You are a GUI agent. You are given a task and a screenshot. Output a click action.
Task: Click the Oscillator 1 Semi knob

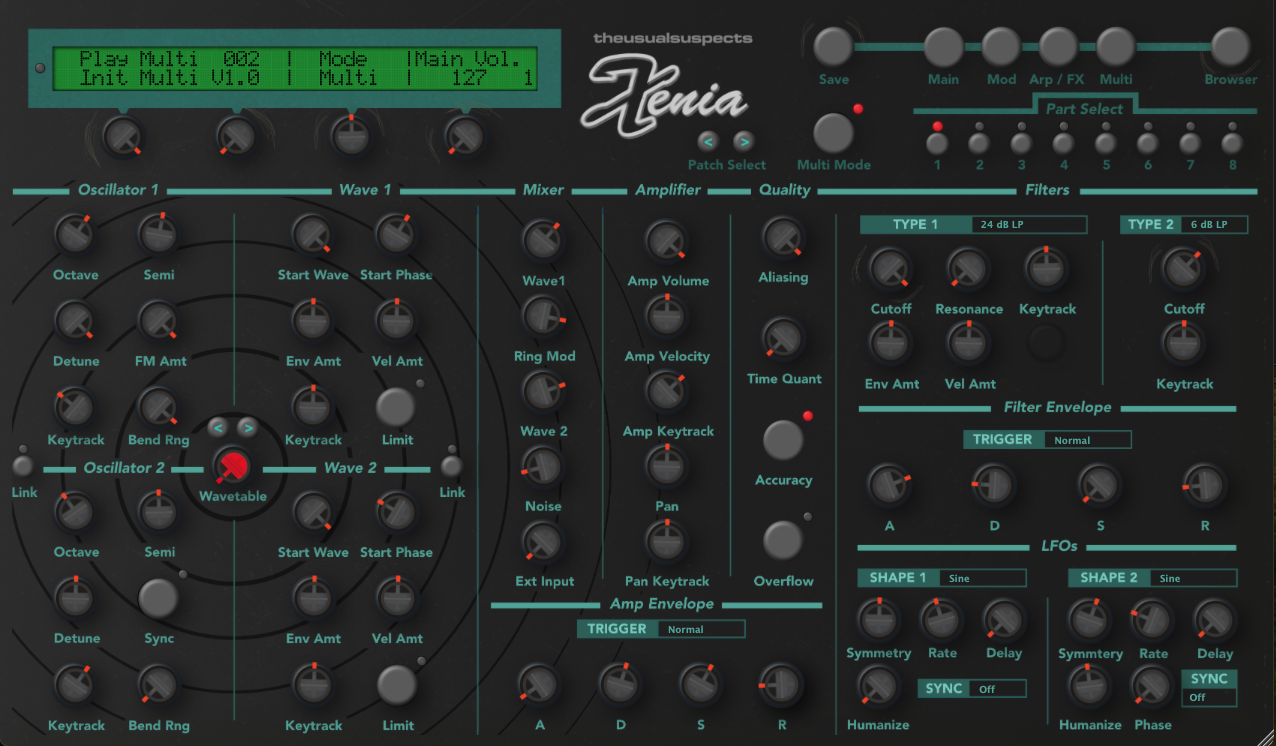[x=158, y=234]
